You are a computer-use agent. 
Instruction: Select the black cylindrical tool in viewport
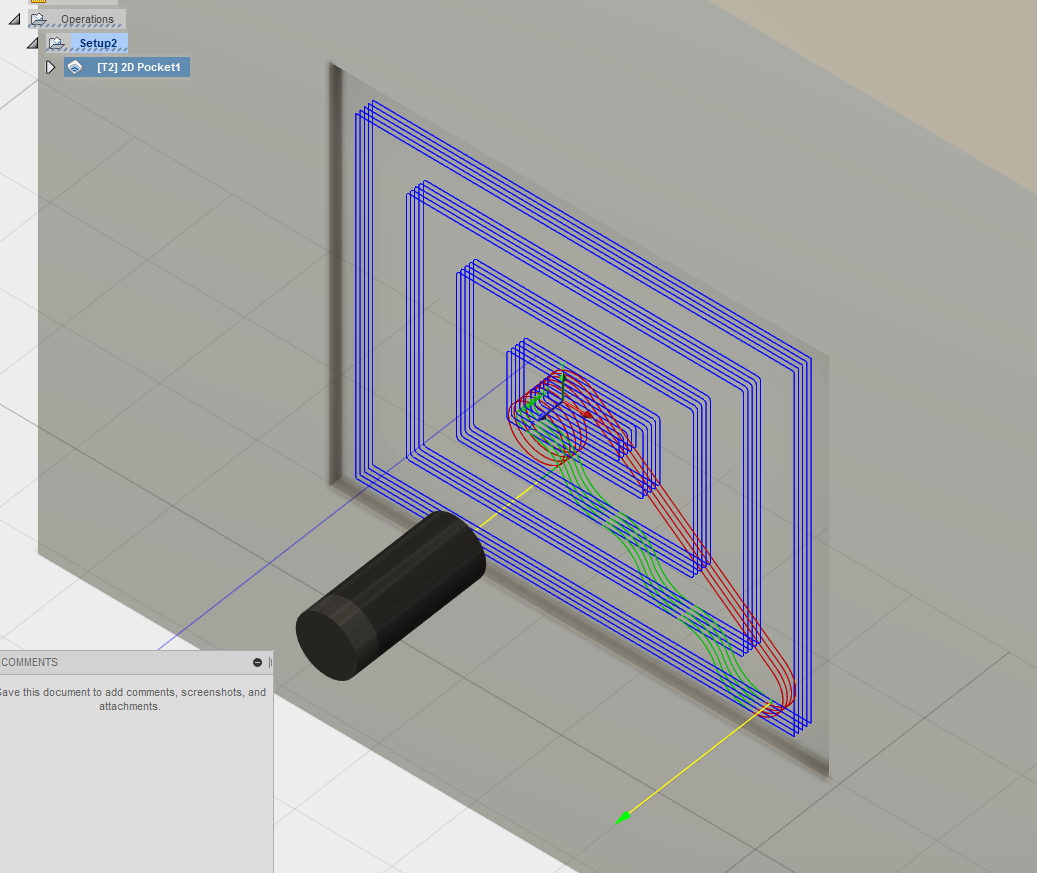click(x=390, y=595)
